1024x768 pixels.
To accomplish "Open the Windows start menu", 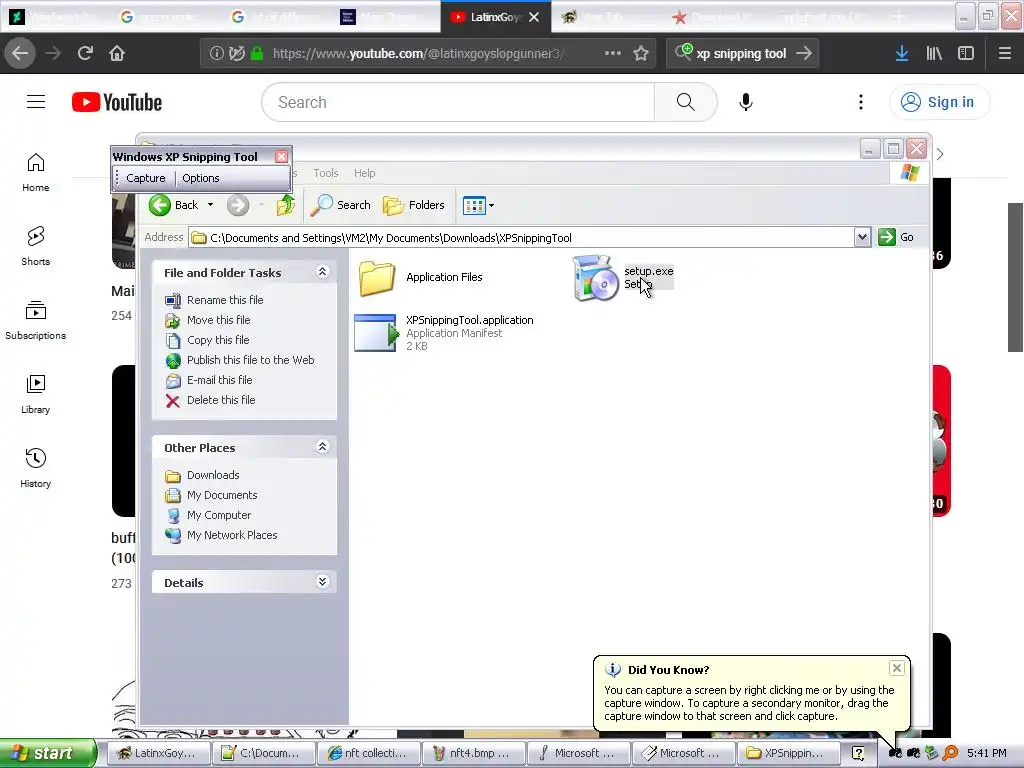I will click(46, 753).
